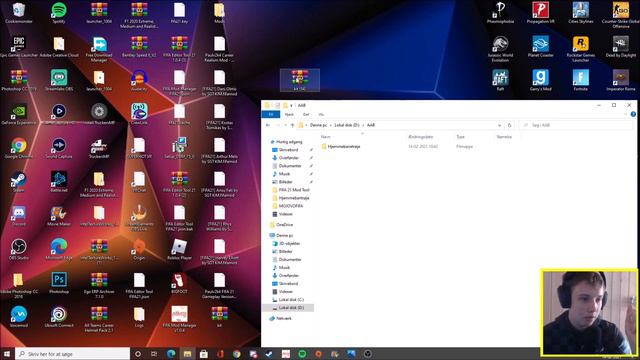The height and width of the screenshot is (360, 640).
Task: Open the Epic Games Launcher shortcut
Action: (x=18, y=47)
